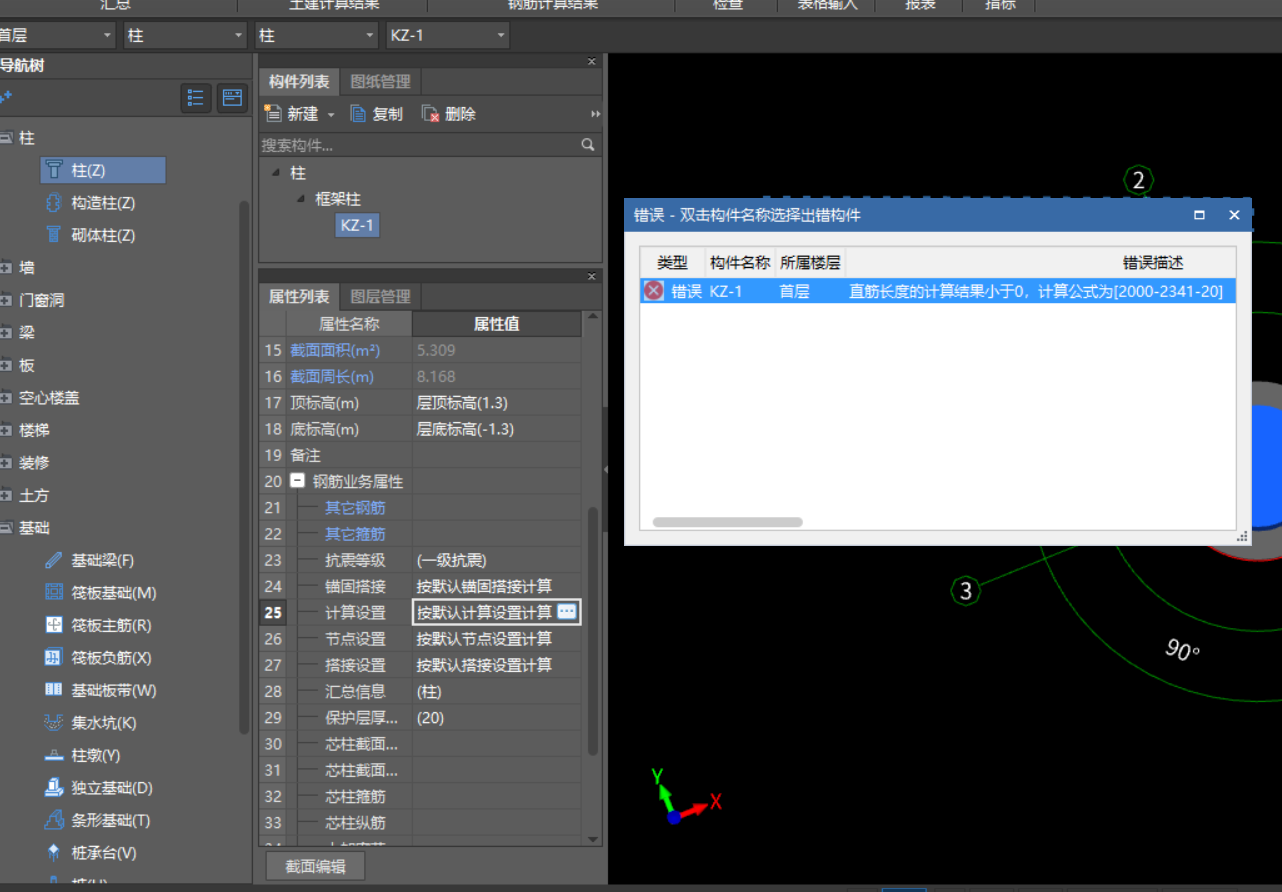Select the KZ-1 error row in dialog
The width and height of the screenshot is (1282, 892).
pos(938,291)
